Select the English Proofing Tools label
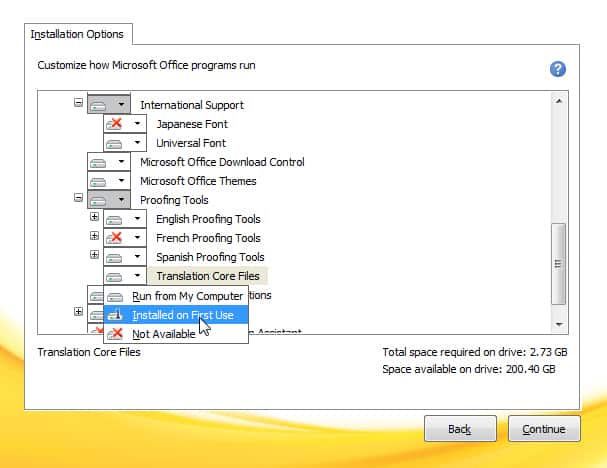 coord(208,219)
